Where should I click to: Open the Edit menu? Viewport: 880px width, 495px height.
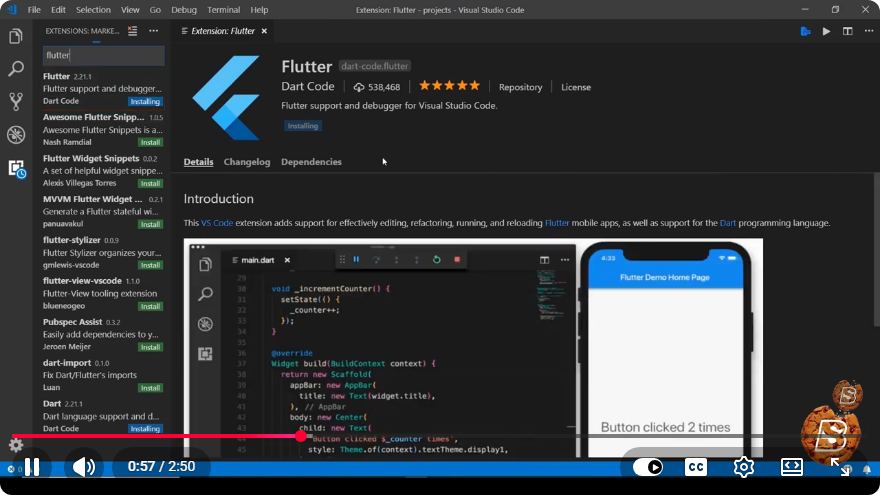tap(58, 10)
